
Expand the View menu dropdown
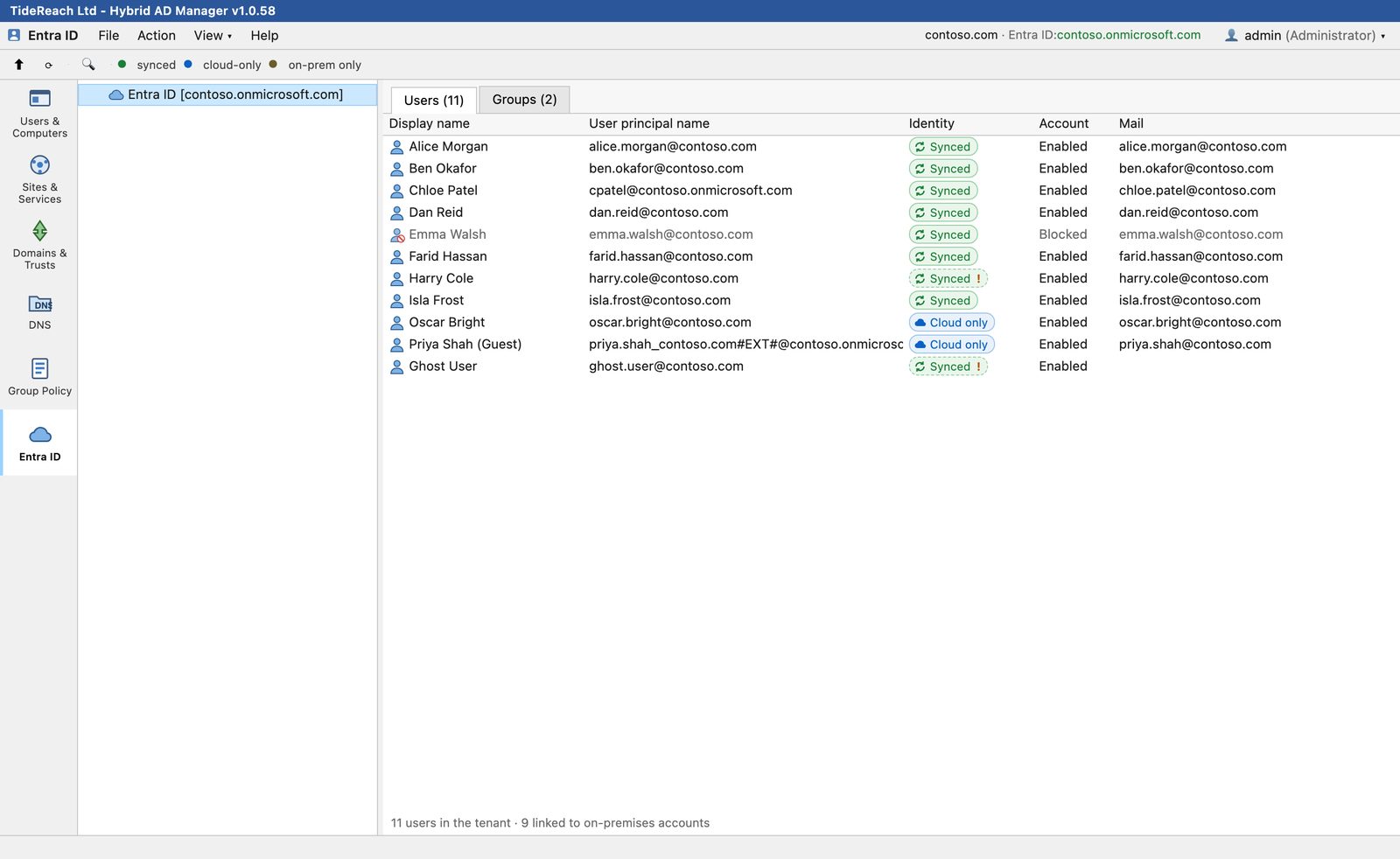(x=213, y=36)
